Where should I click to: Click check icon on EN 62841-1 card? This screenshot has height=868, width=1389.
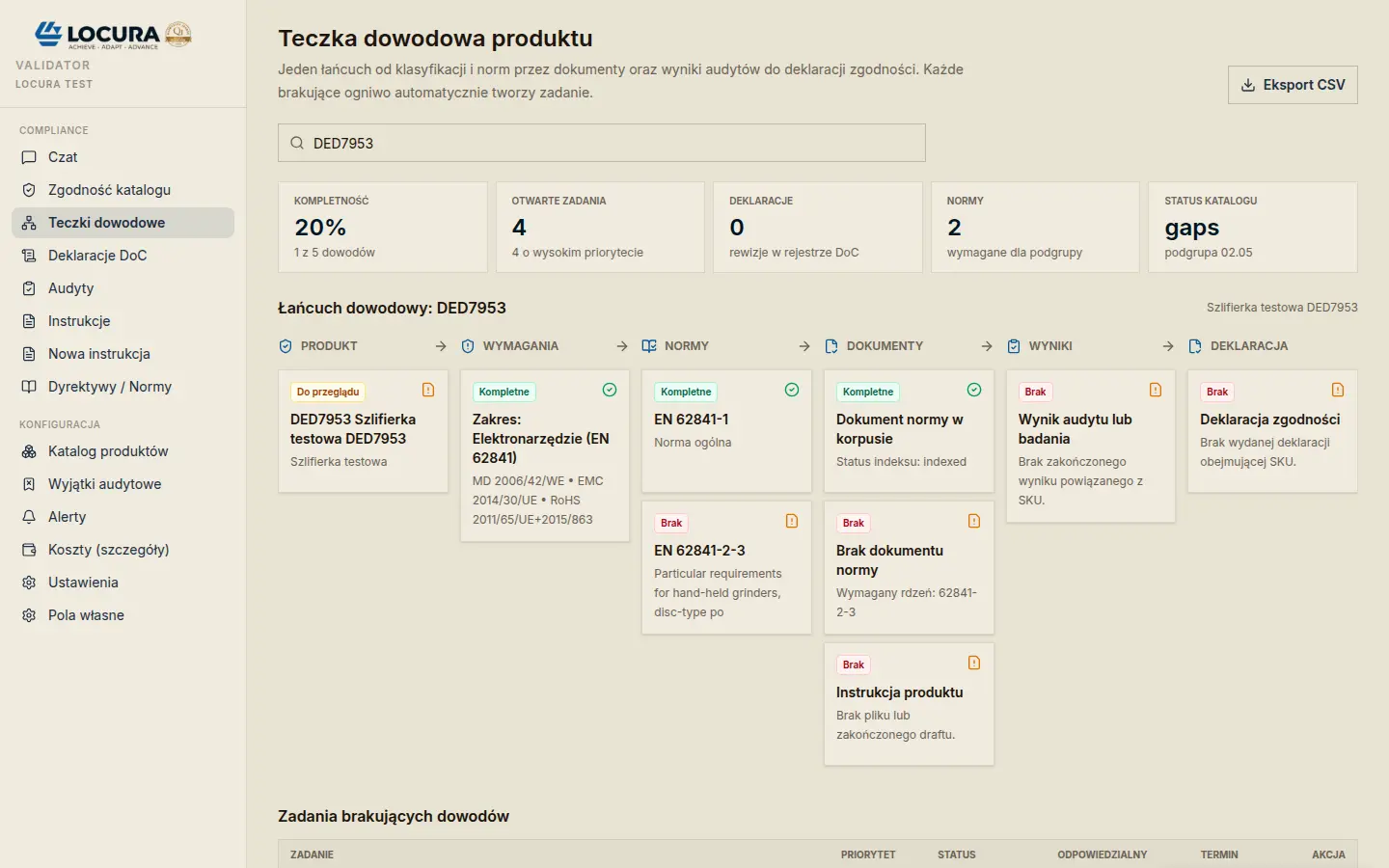click(x=792, y=390)
